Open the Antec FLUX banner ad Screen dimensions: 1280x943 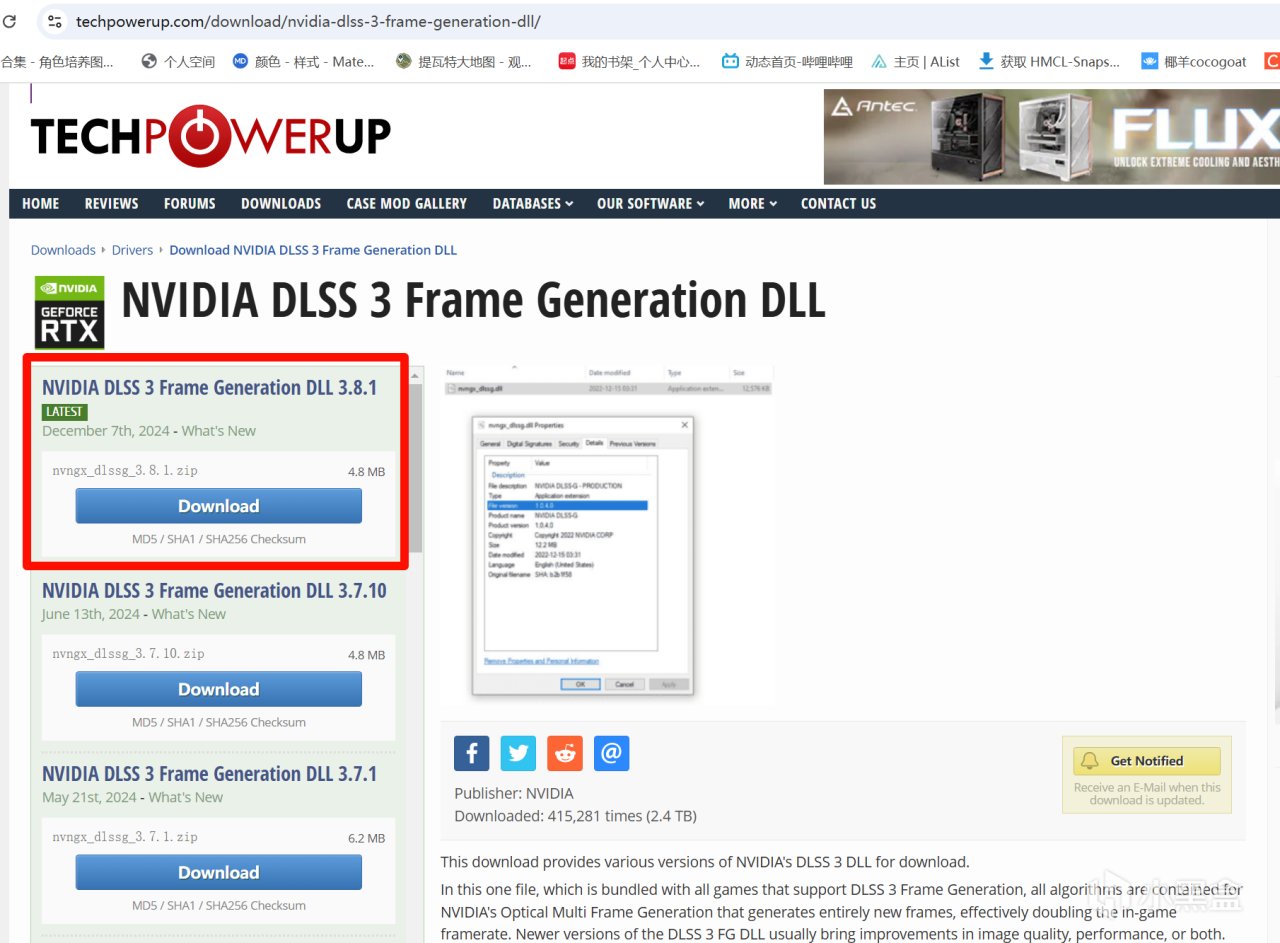(x=1052, y=137)
